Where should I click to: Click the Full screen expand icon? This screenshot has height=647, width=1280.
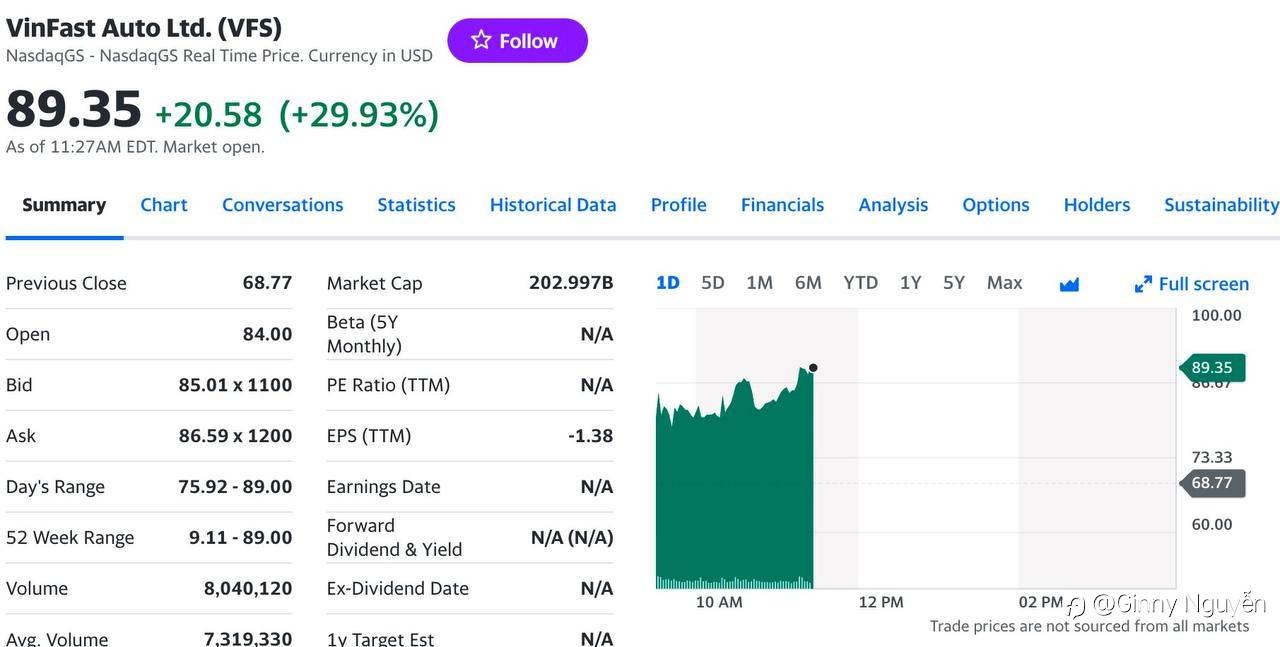coord(1143,284)
